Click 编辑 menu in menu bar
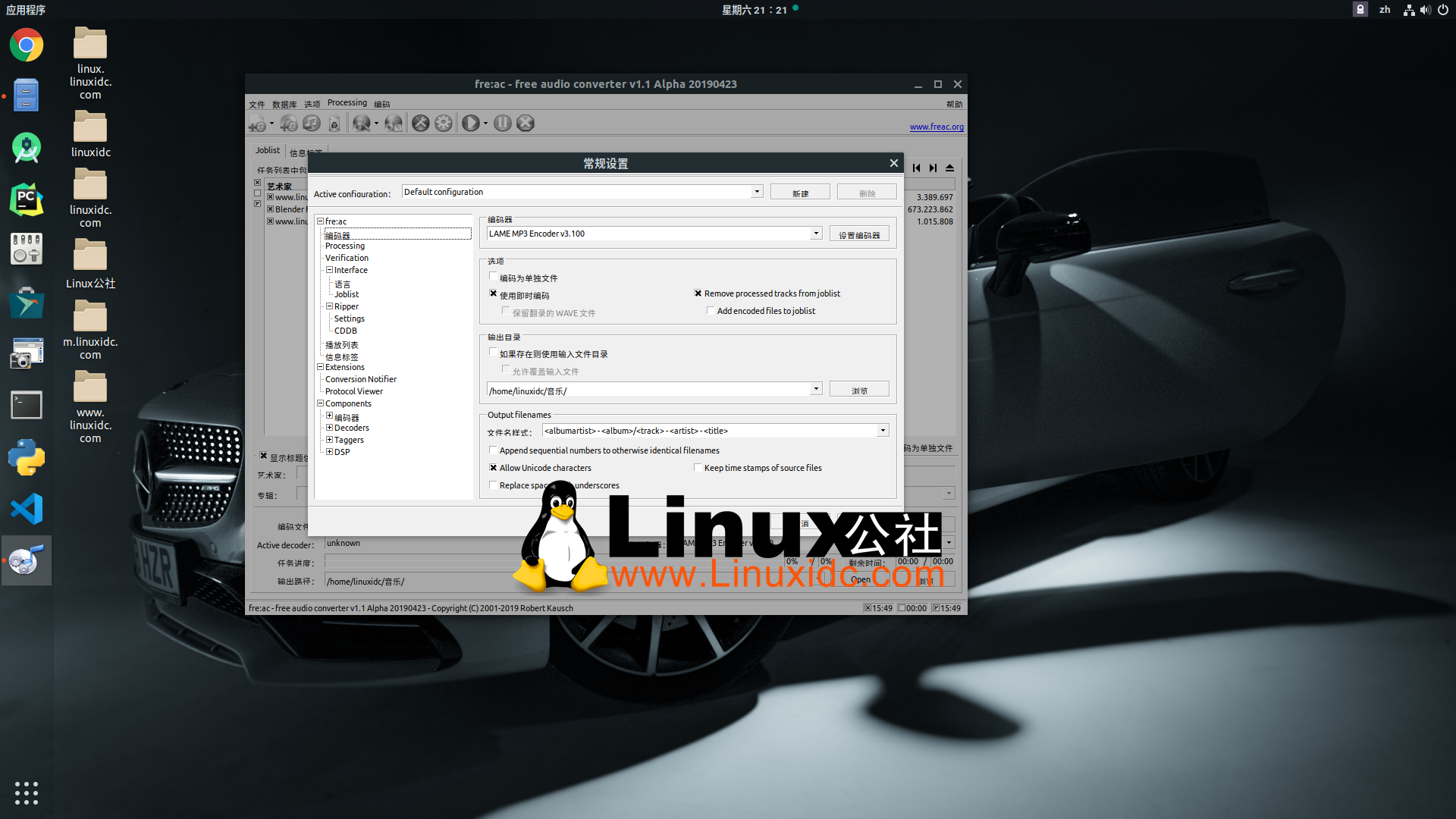Screen dimensions: 1456x819 point(380,102)
